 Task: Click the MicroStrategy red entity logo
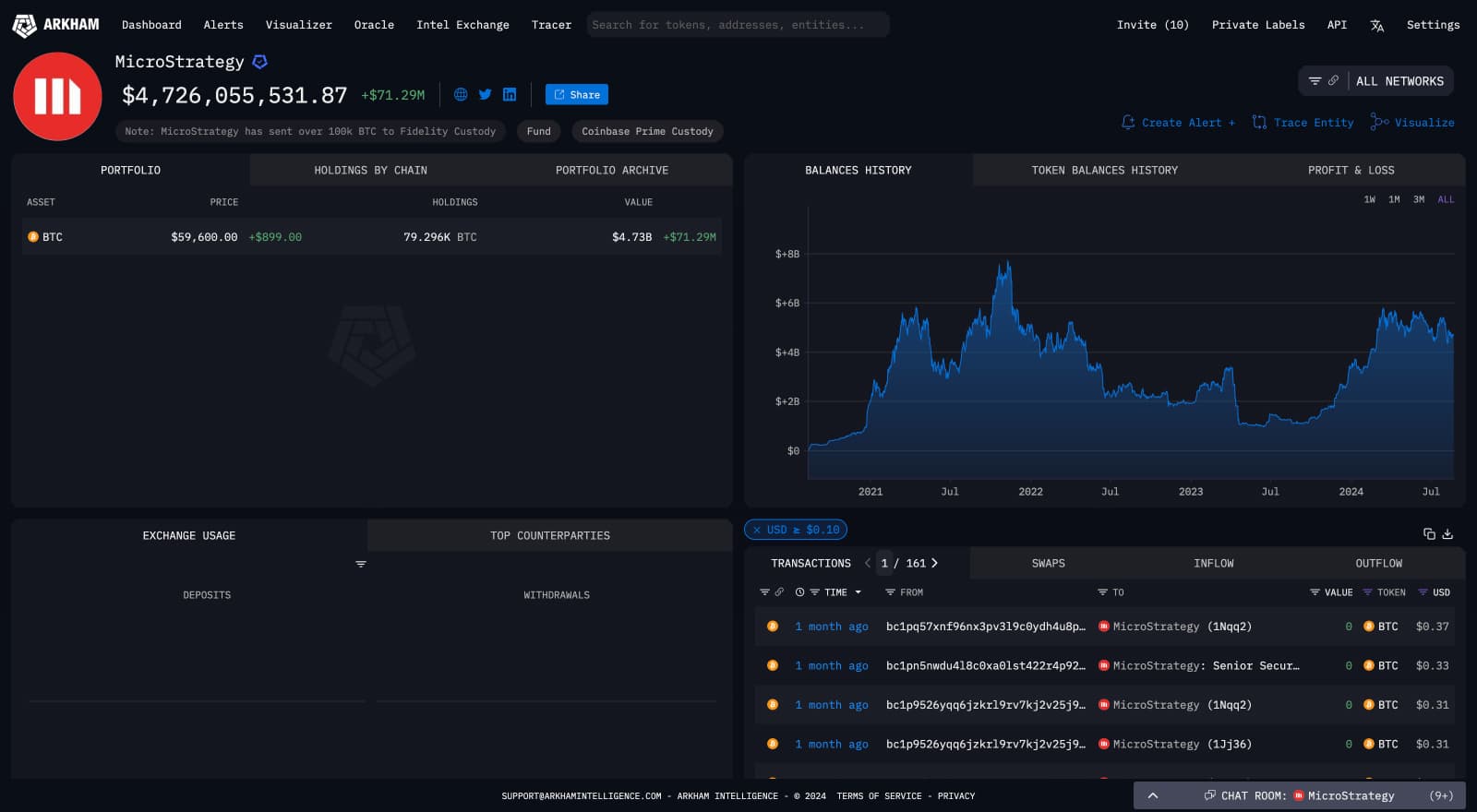57,96
